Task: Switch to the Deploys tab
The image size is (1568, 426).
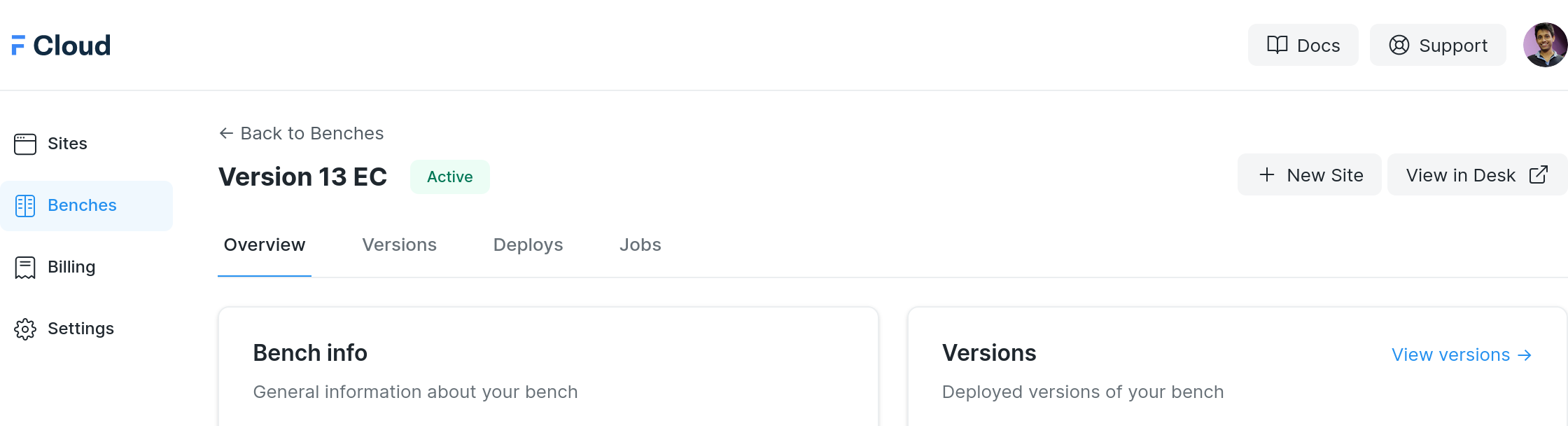Action: [528, 245]
